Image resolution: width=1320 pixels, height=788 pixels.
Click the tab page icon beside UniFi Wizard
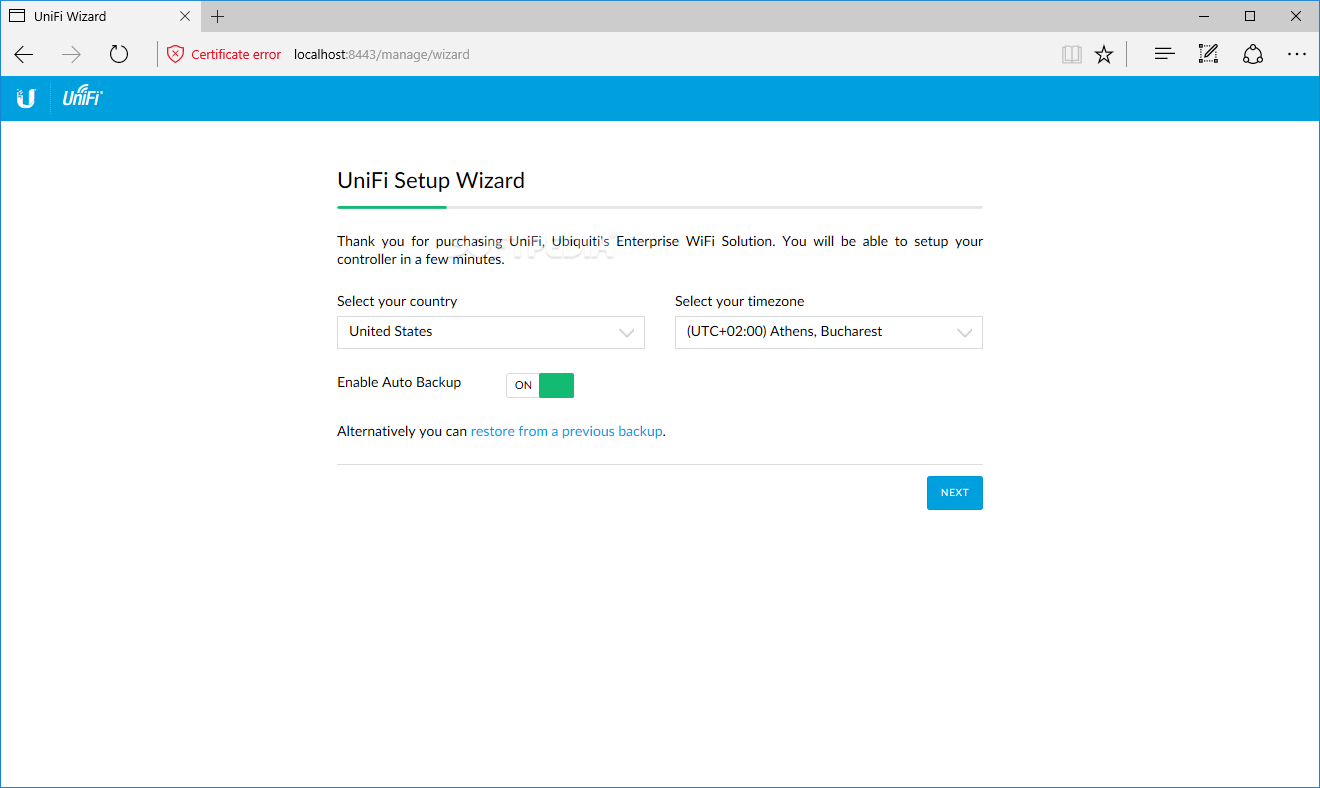click(x=17, y=16)
